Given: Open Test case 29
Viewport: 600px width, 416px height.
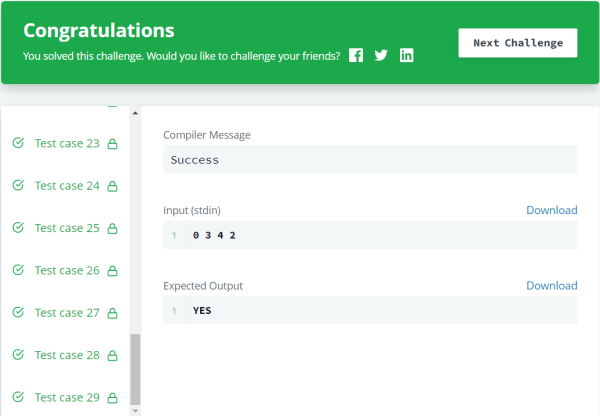Looking at the screenshot, I should point(67,398).
